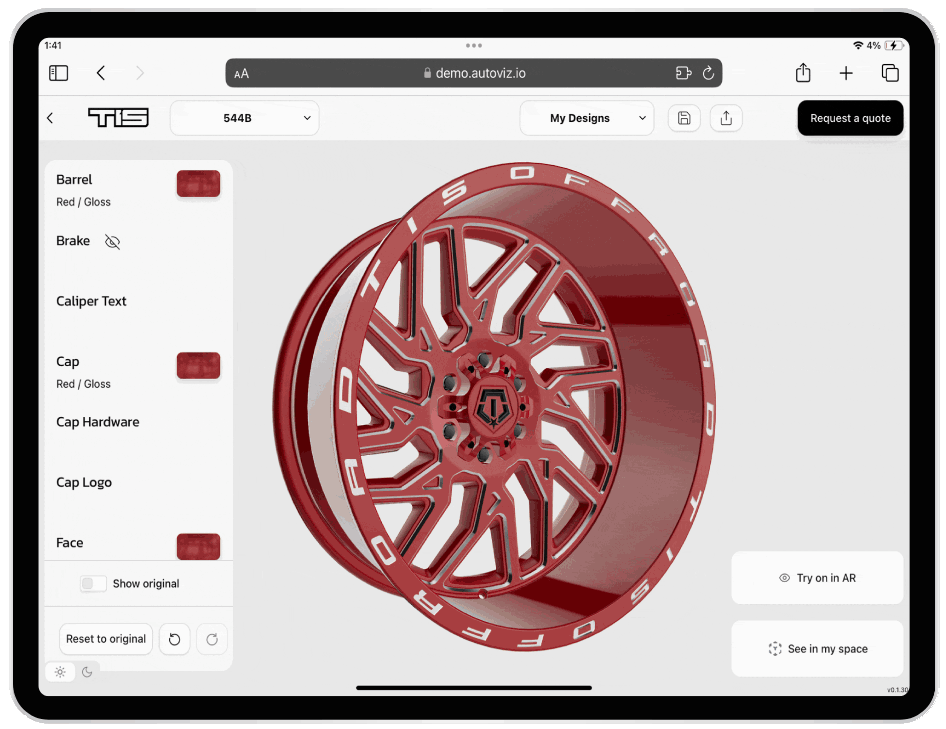Toggle Safari's sidebar icon
Viewport: 946px width, 729px height.
58,73
